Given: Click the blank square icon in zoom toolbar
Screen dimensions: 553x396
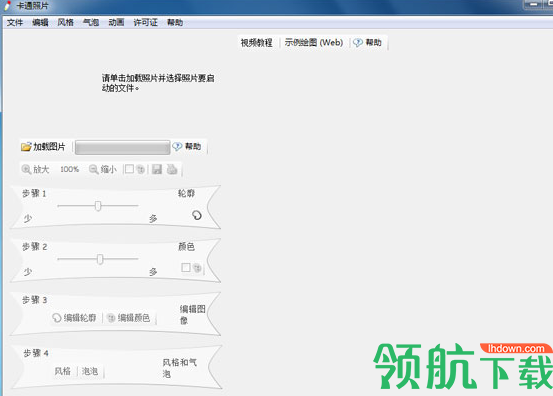Looking at the screenshot, I should tap(129, 169).
